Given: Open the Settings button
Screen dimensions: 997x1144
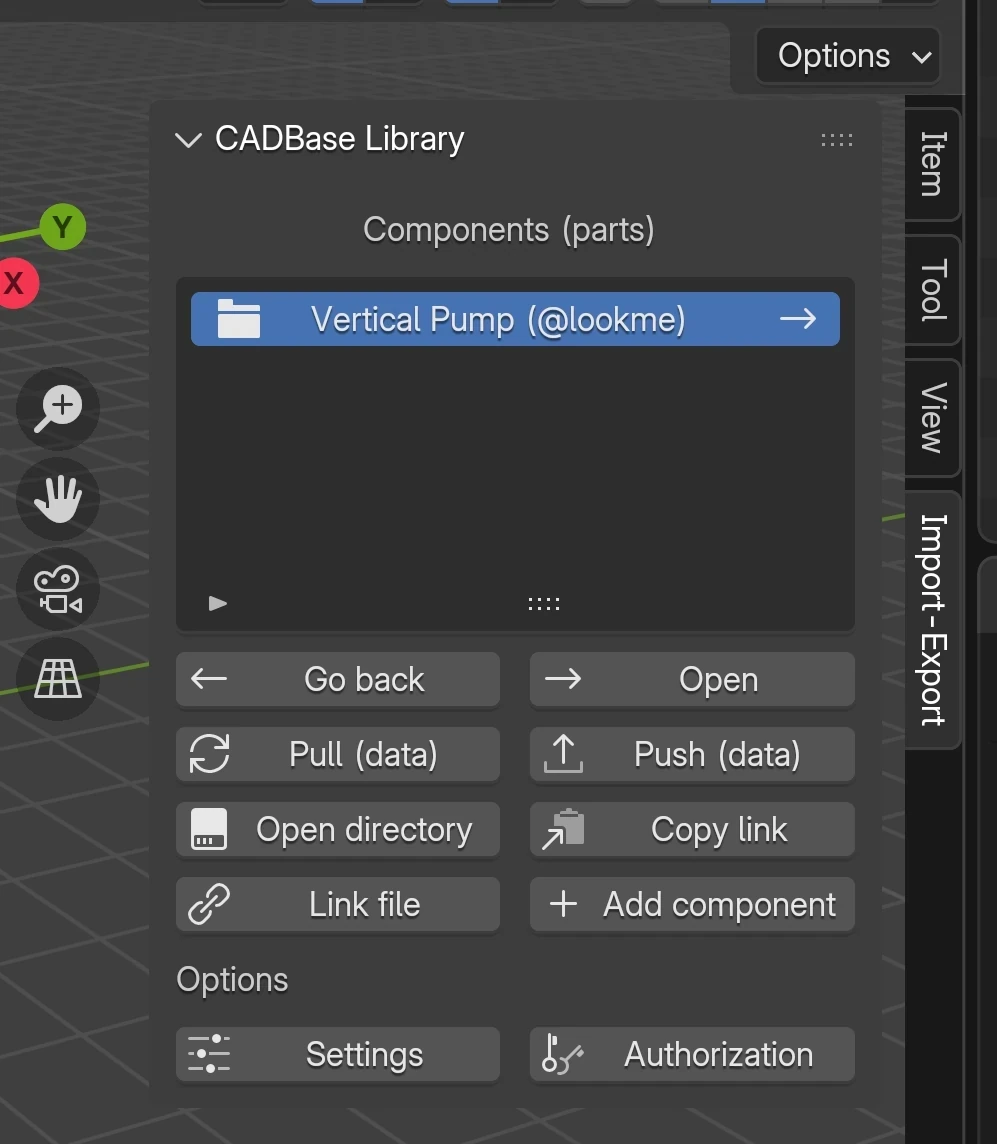Looking at the screenshot, I should click(x=338, y=1054).
